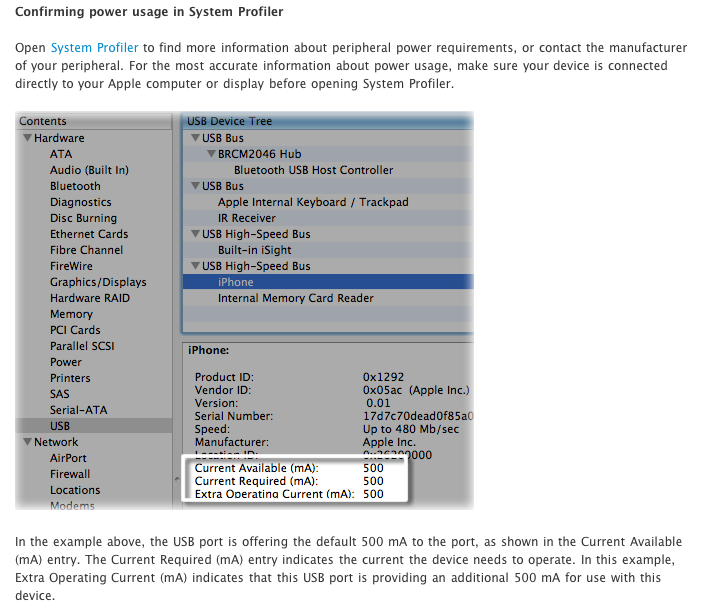Select Printers in the Hardware list
Viewport: 721px width, 608px height.
pos(70,378)
